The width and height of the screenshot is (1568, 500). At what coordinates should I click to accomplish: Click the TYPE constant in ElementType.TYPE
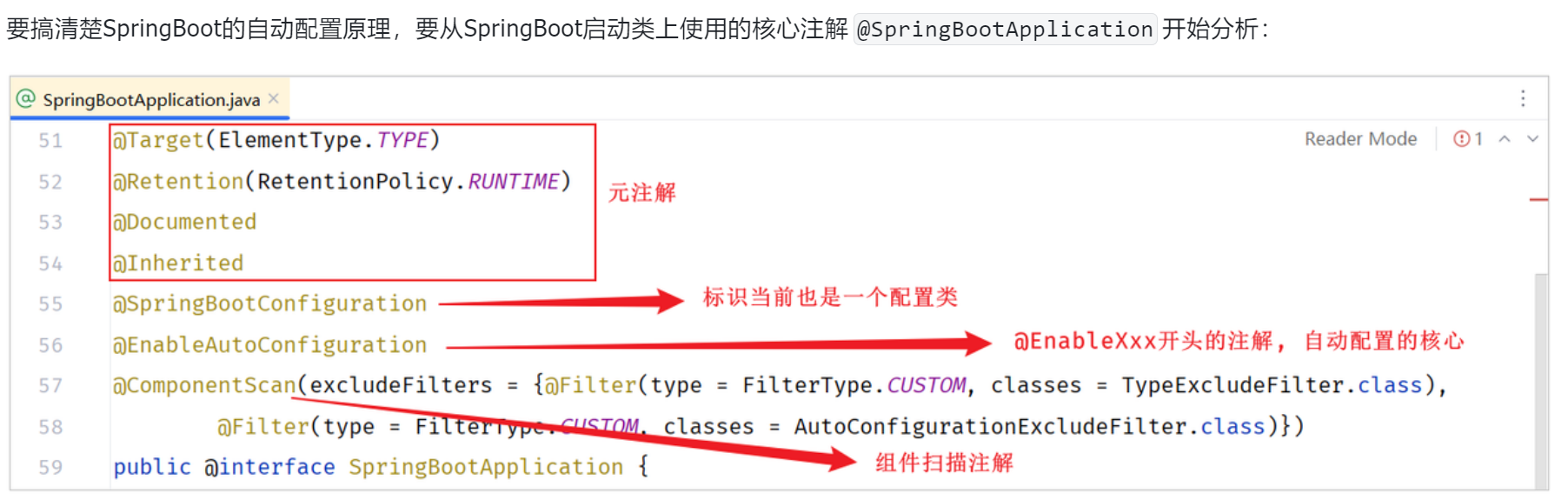[402, 140]
